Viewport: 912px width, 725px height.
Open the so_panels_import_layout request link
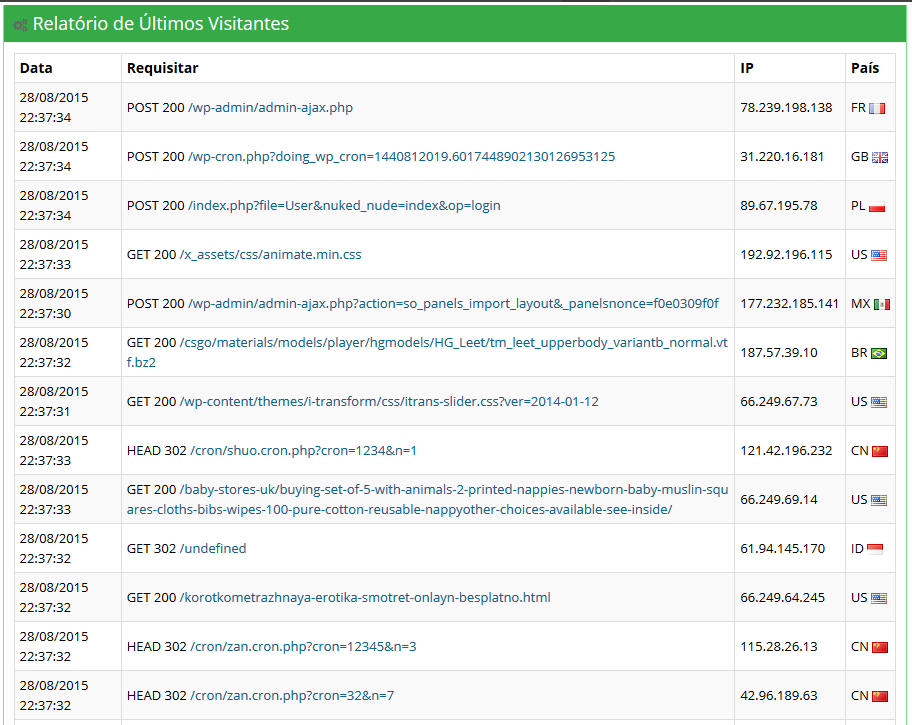point(453,303)
